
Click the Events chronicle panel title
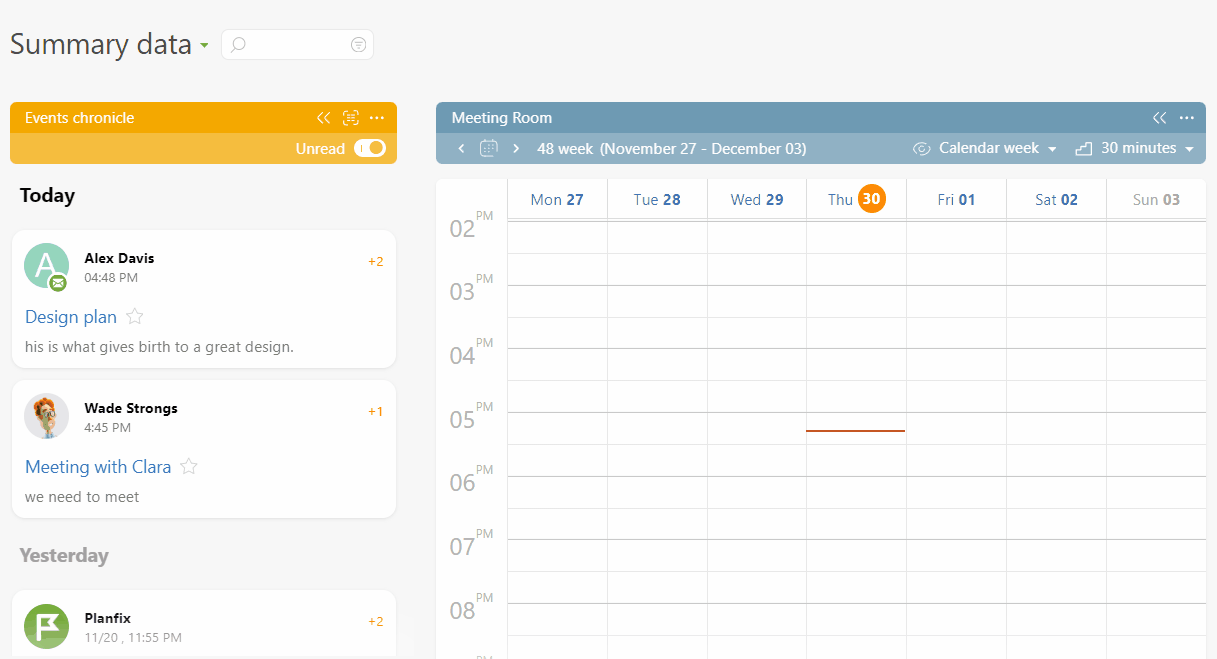tap(79, 118)
